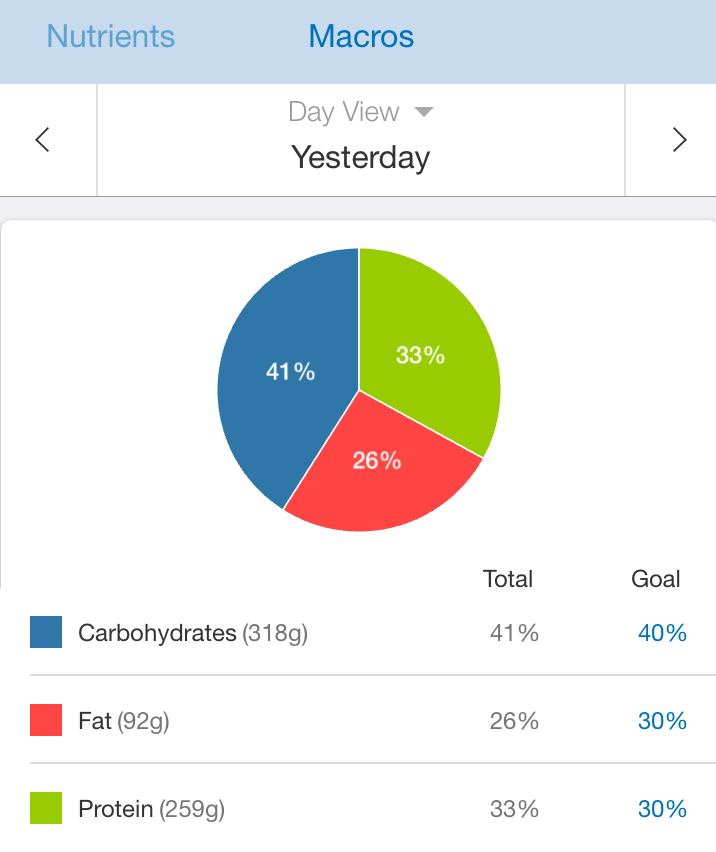Edit the Protein 30% goal
The image size is (716, 852).
click(662, 809)
